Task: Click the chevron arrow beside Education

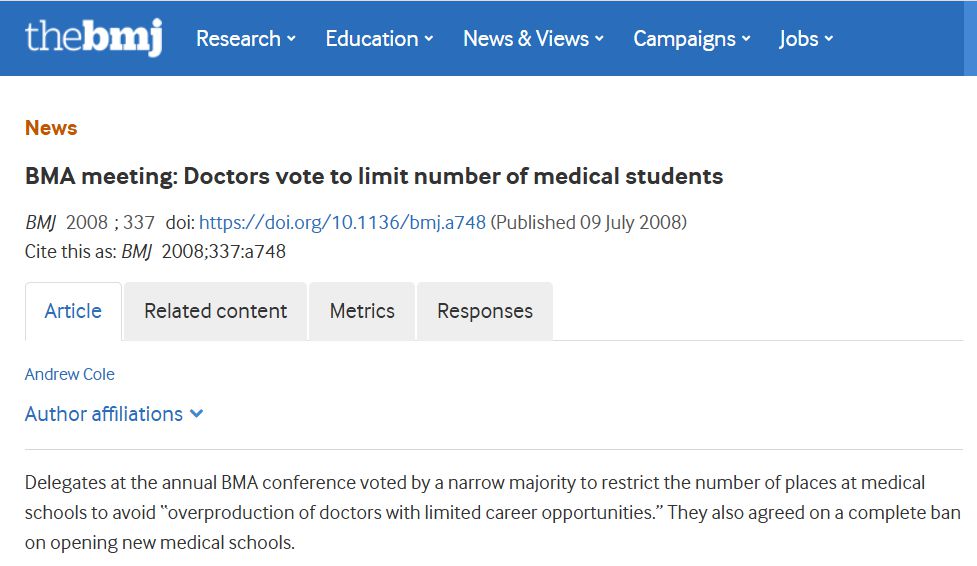Action: tap(429, 40)
